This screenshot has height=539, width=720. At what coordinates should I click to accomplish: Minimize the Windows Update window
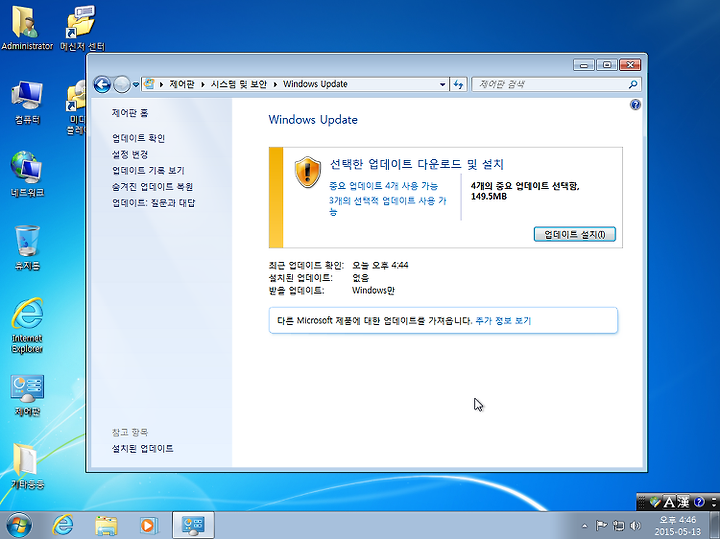(584, 65)
